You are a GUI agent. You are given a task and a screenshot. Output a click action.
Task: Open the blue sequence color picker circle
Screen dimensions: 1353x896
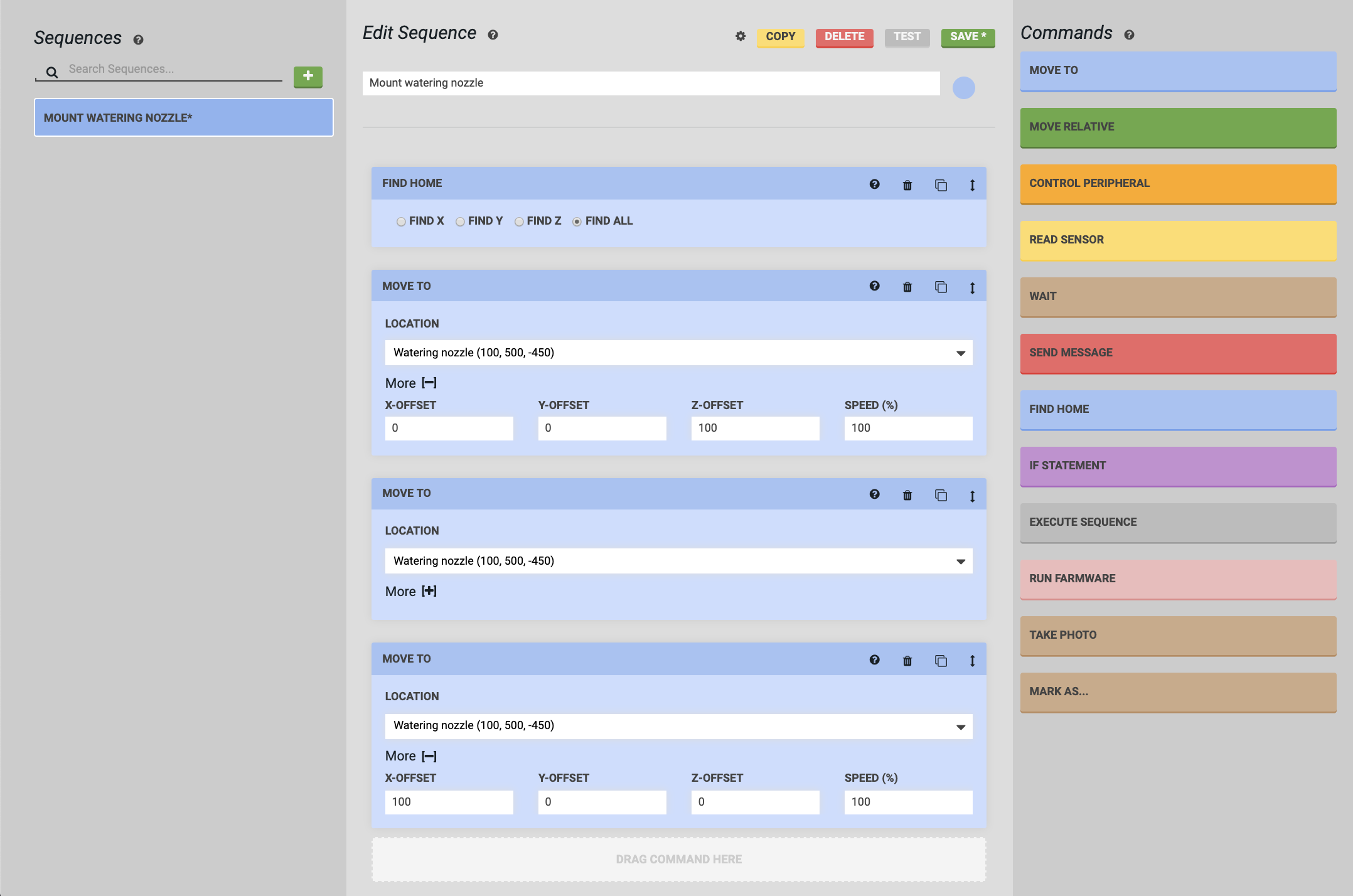pyautogui.click(x=963, y=88)
